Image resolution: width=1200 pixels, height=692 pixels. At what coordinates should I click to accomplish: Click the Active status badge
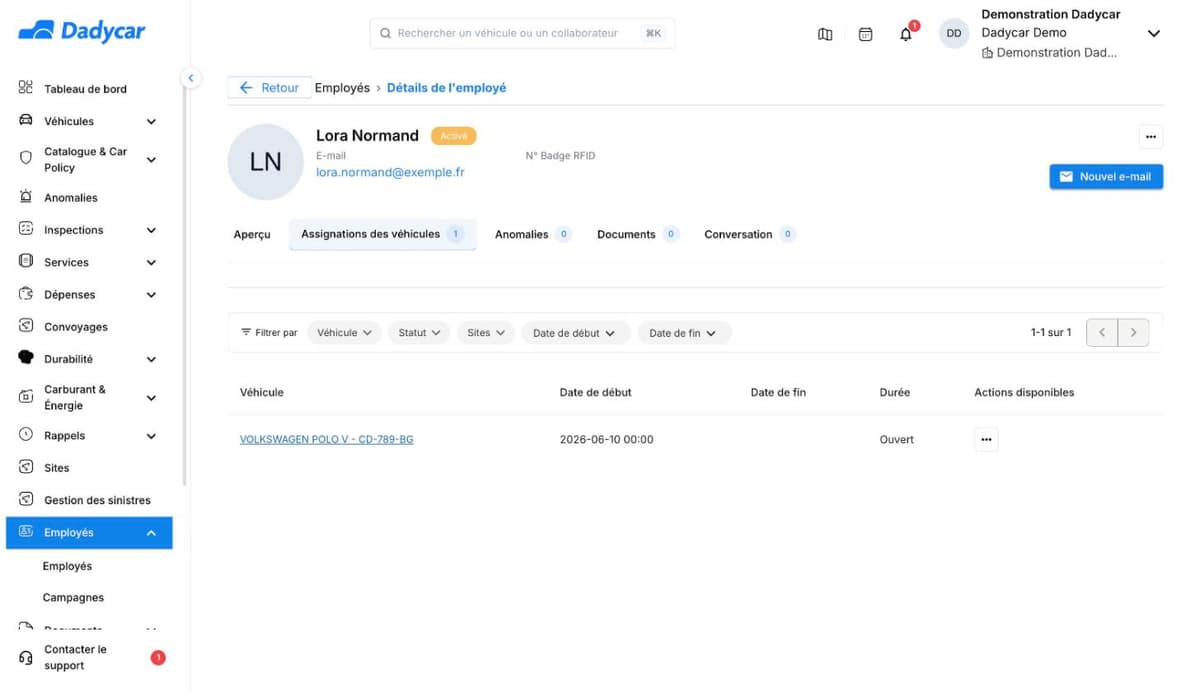[x=453, y=136]
